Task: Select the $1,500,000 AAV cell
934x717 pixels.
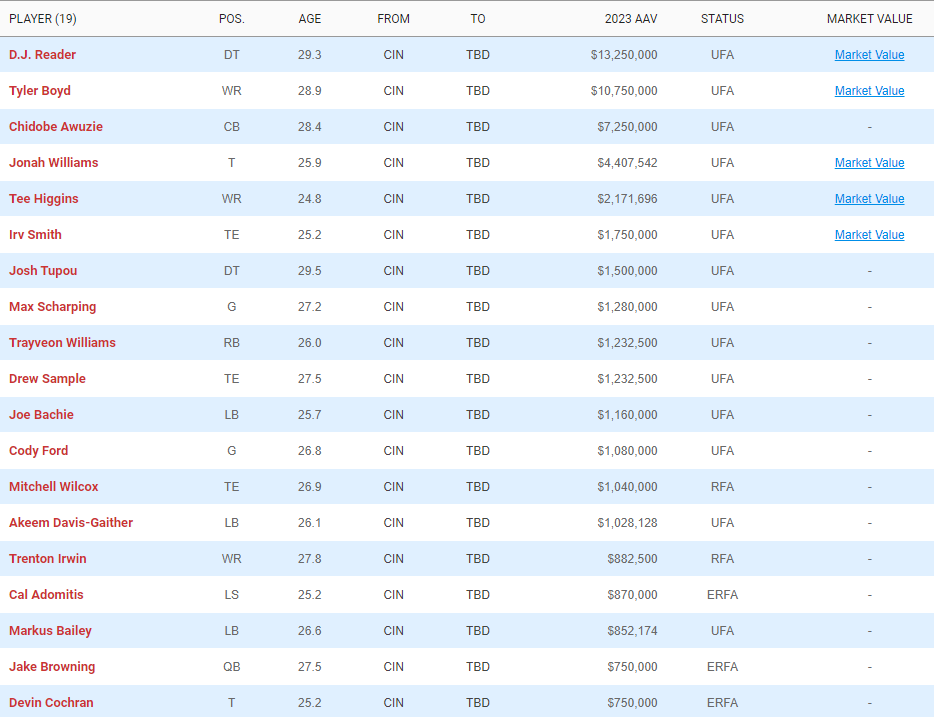Action: tap(627, 271)
